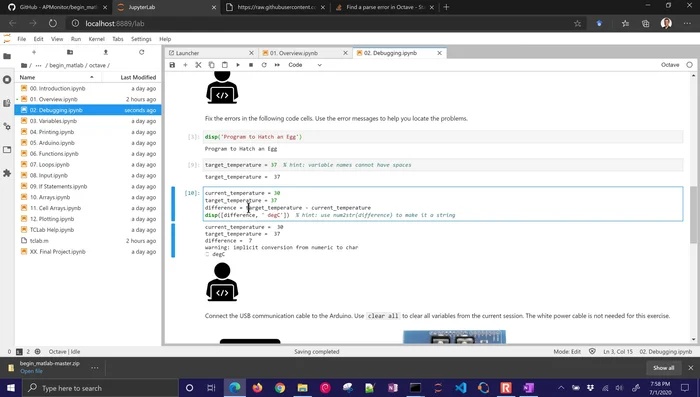Viewport: 700px width, 397px height.
Task: Save the notebook with the disk icon
Action: pos(172,65)
